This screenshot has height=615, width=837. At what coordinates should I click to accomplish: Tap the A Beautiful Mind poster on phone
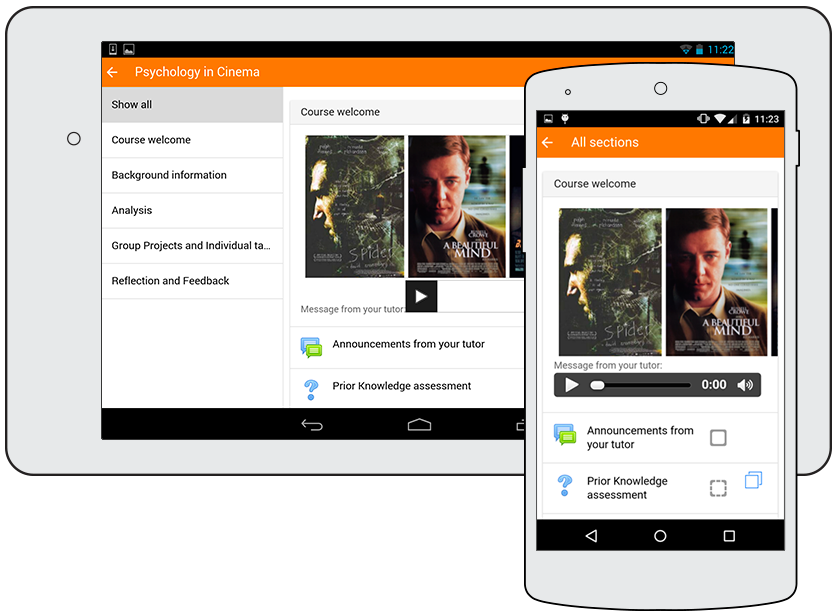point(716,282)
